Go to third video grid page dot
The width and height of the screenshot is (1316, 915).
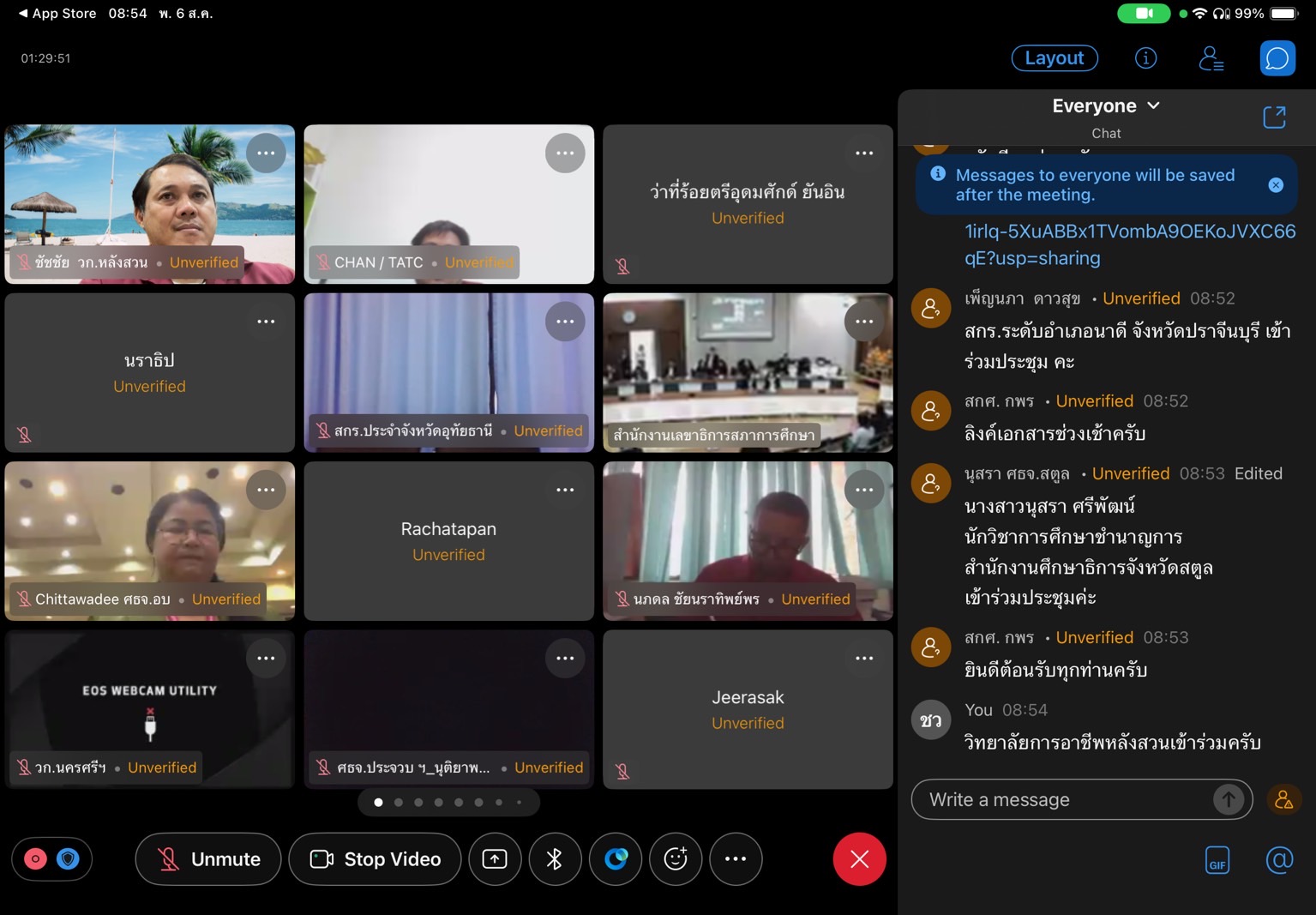point(418,803)
